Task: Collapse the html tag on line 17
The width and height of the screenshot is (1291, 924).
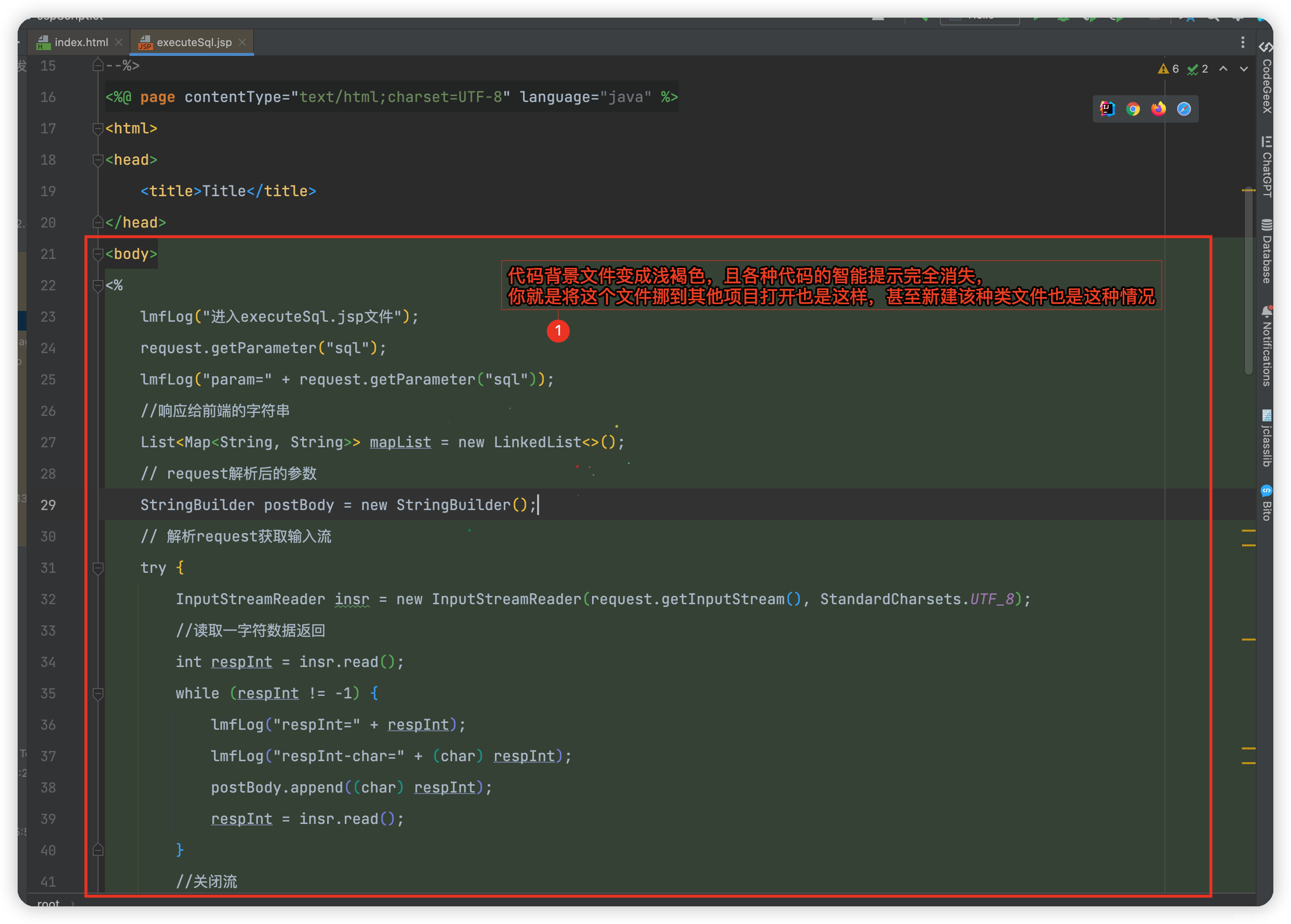Action: [x=98, y=128]
